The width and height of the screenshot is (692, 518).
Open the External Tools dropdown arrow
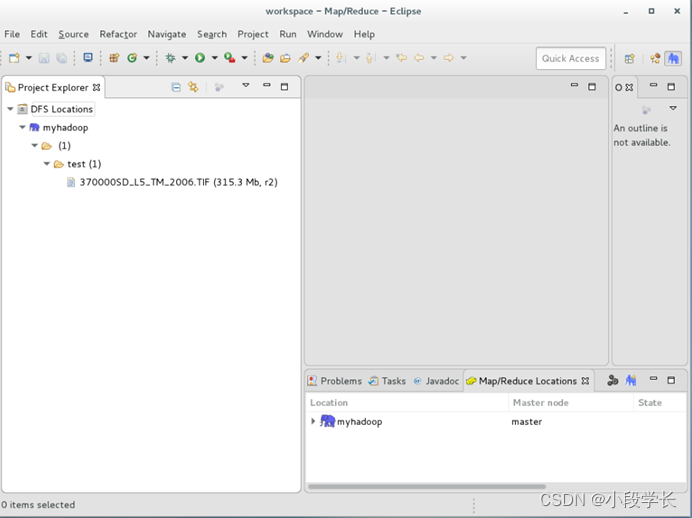[x=244, y=58]
